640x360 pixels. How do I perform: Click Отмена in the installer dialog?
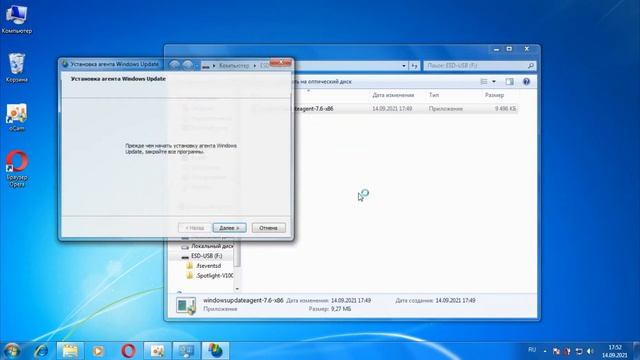[268, 228]
